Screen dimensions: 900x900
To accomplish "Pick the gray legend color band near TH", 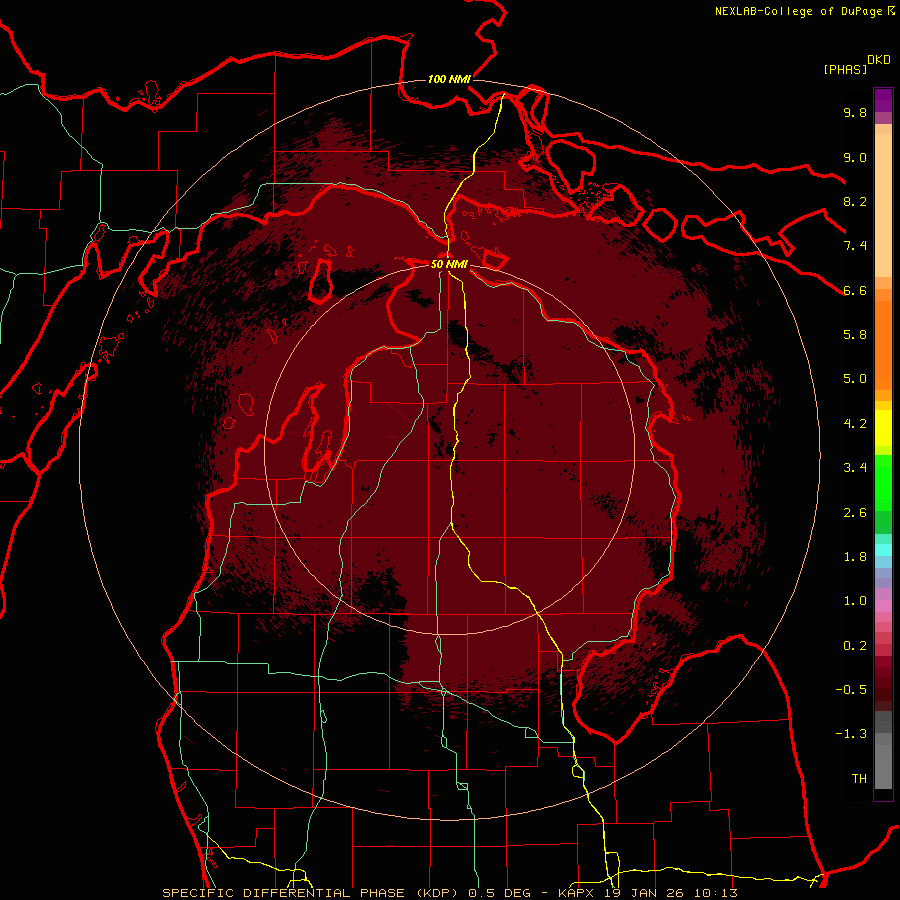I will 883,766.
